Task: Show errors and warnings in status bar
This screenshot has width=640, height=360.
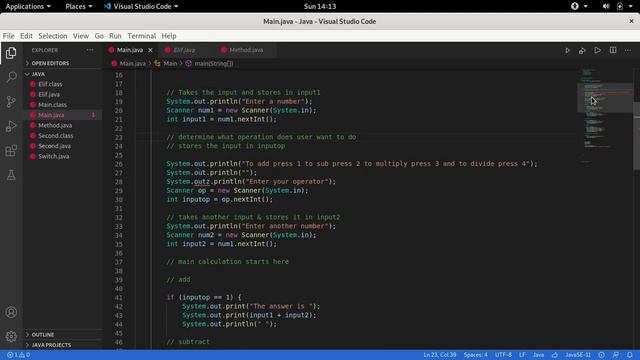Action: (x=18, y=355)
